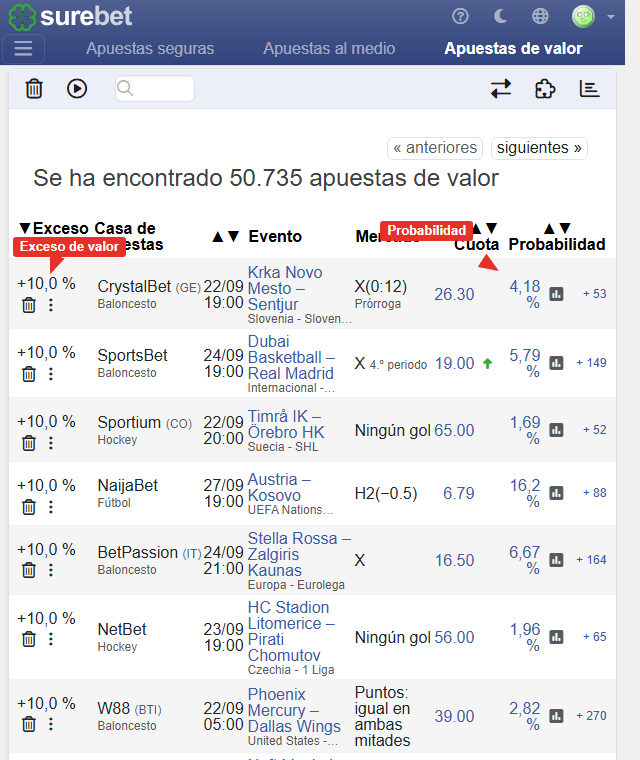Delete the SportsBet row

(29, 374)
